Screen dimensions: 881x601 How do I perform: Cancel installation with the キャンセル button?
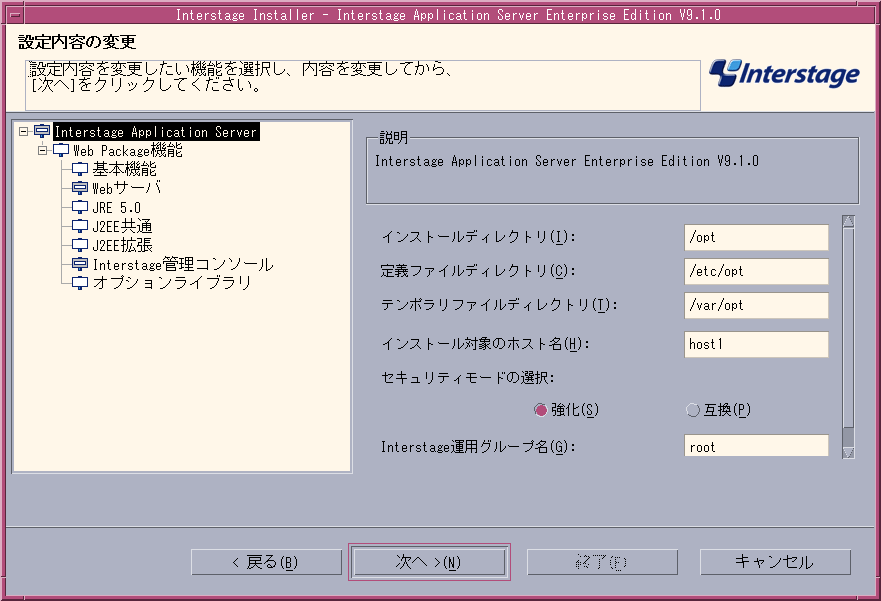click(x=775, y=562)
